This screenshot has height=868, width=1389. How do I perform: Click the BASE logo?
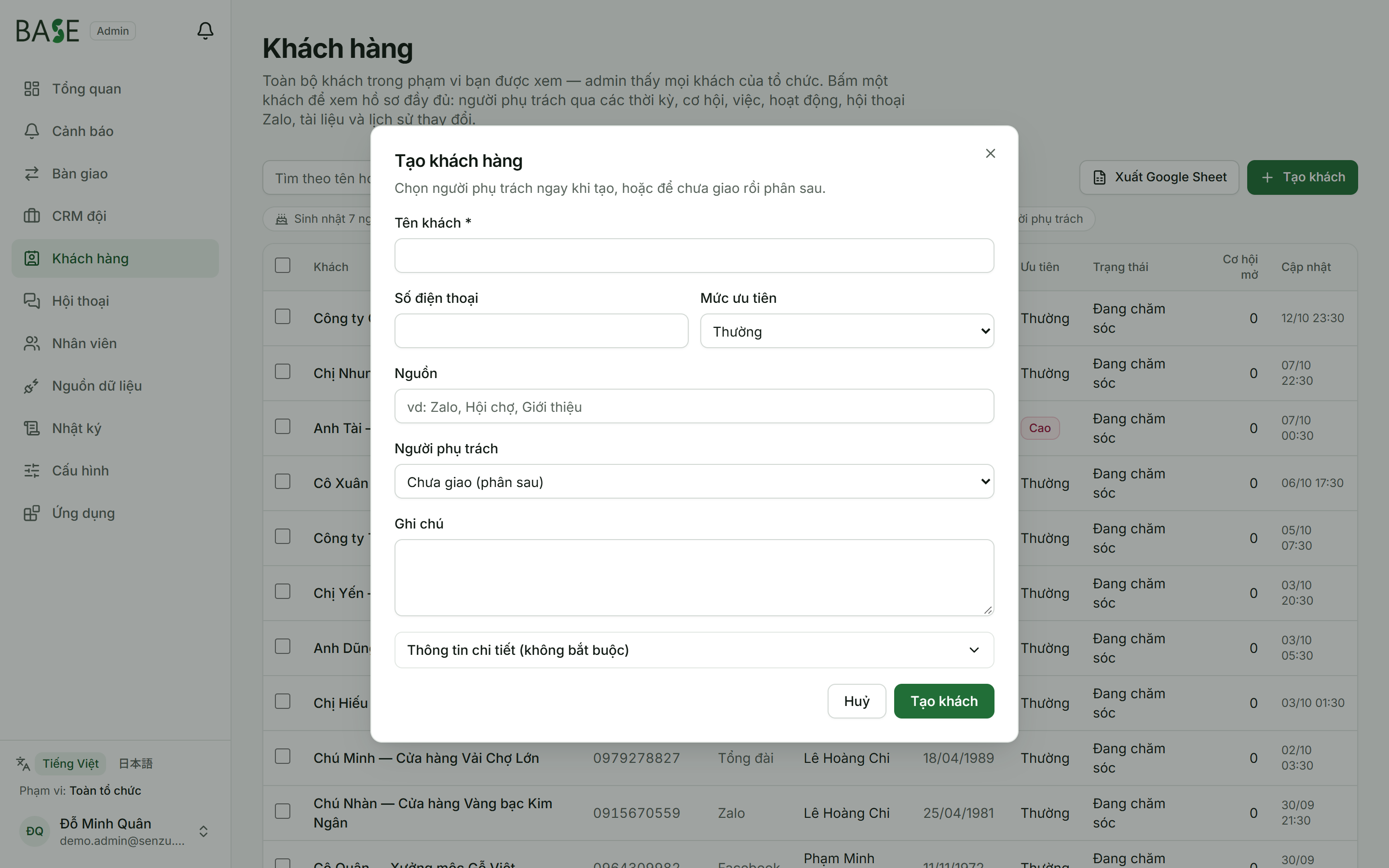point(48,31)
